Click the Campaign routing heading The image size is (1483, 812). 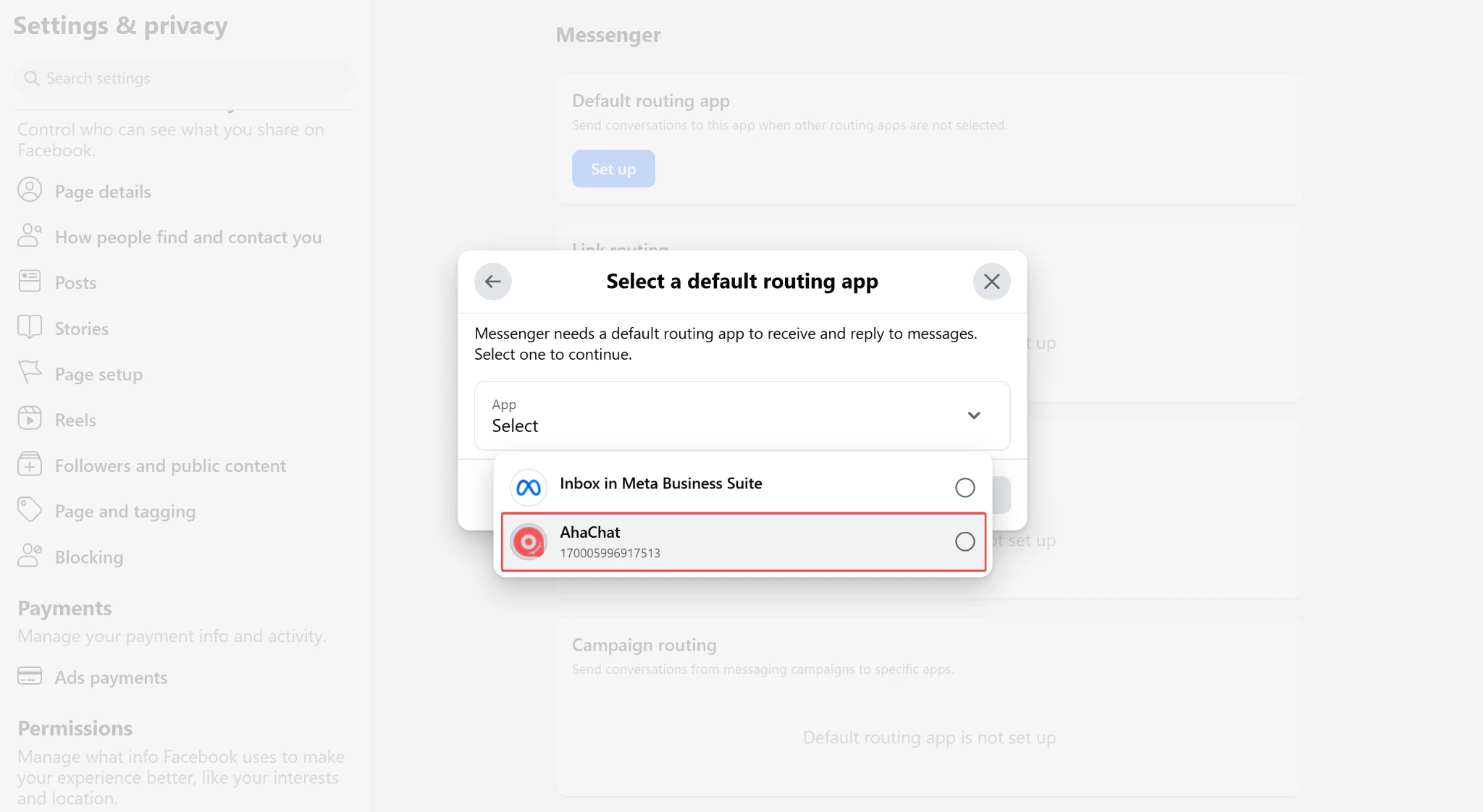click(644, 645)
